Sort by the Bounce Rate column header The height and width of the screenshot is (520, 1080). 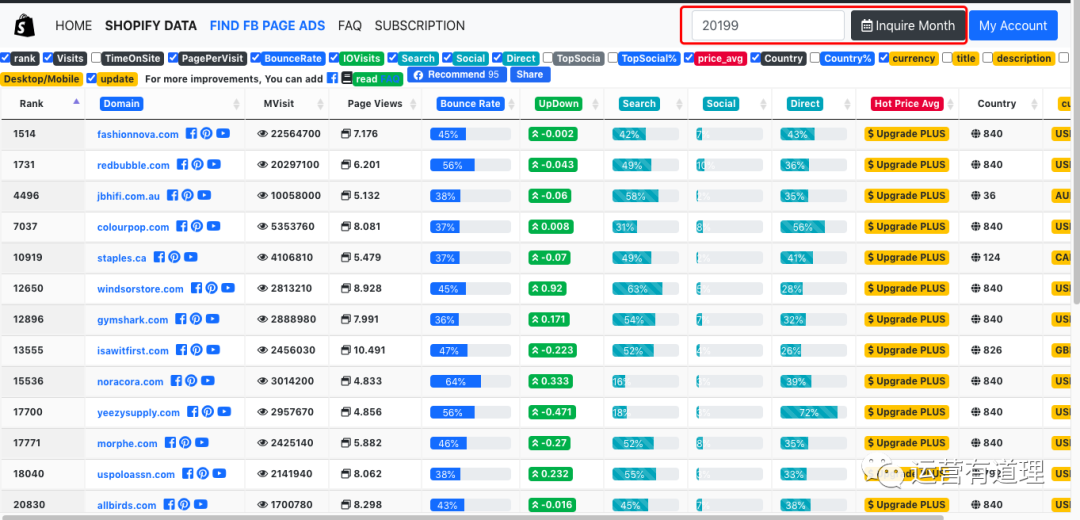pyautogui.click(x=470, y=104)
